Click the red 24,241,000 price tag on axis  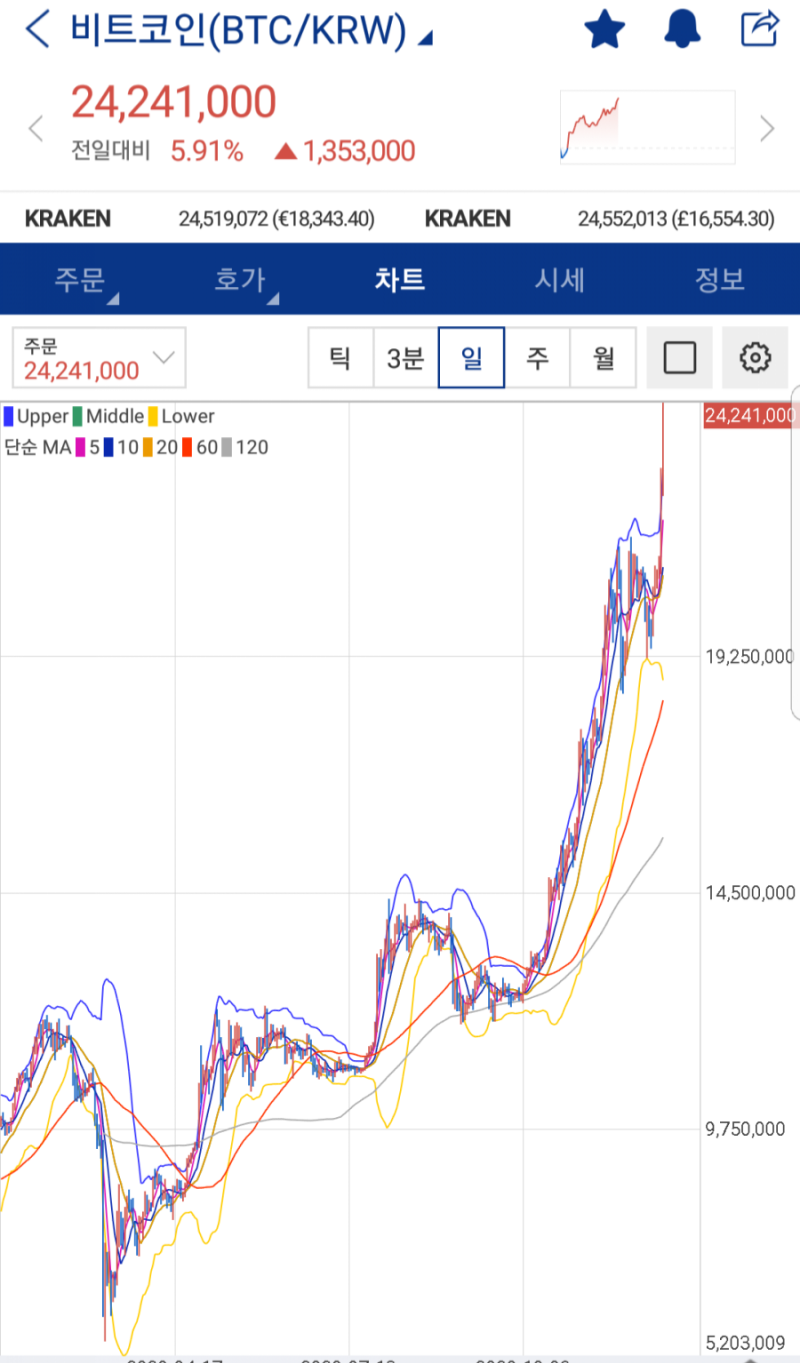(750, 415)
